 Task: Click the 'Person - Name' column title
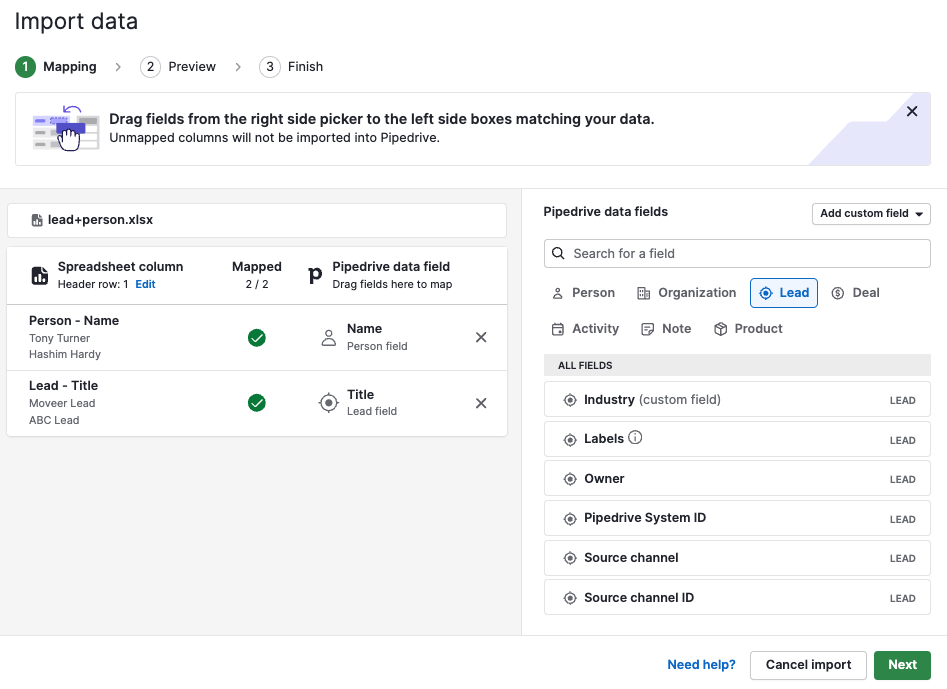pos(74,321)
